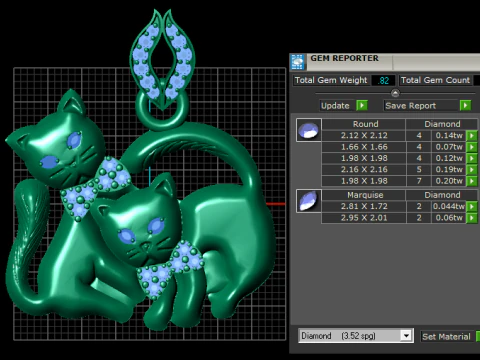Collapse panel with the round up-arrow handle
Screen dimensions: 480x360
click(x=395, y=93)
